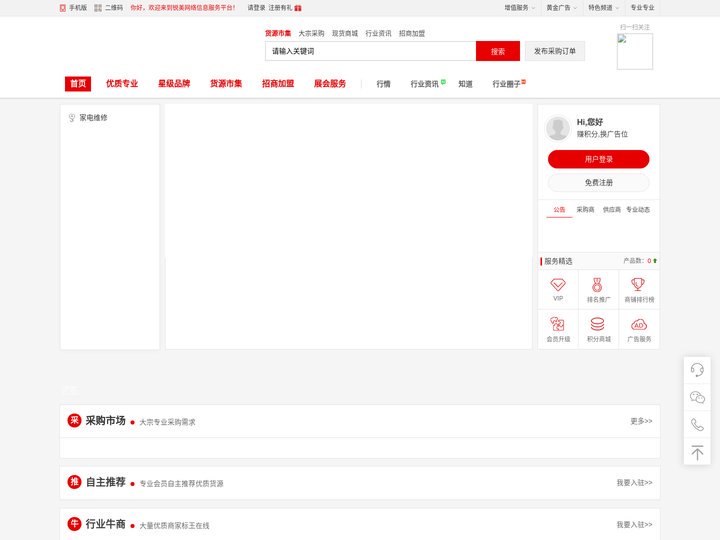Click the 采购市场 section title
Image resolution: width=720 pixels, height=540 pixels.
click(106, 421)
